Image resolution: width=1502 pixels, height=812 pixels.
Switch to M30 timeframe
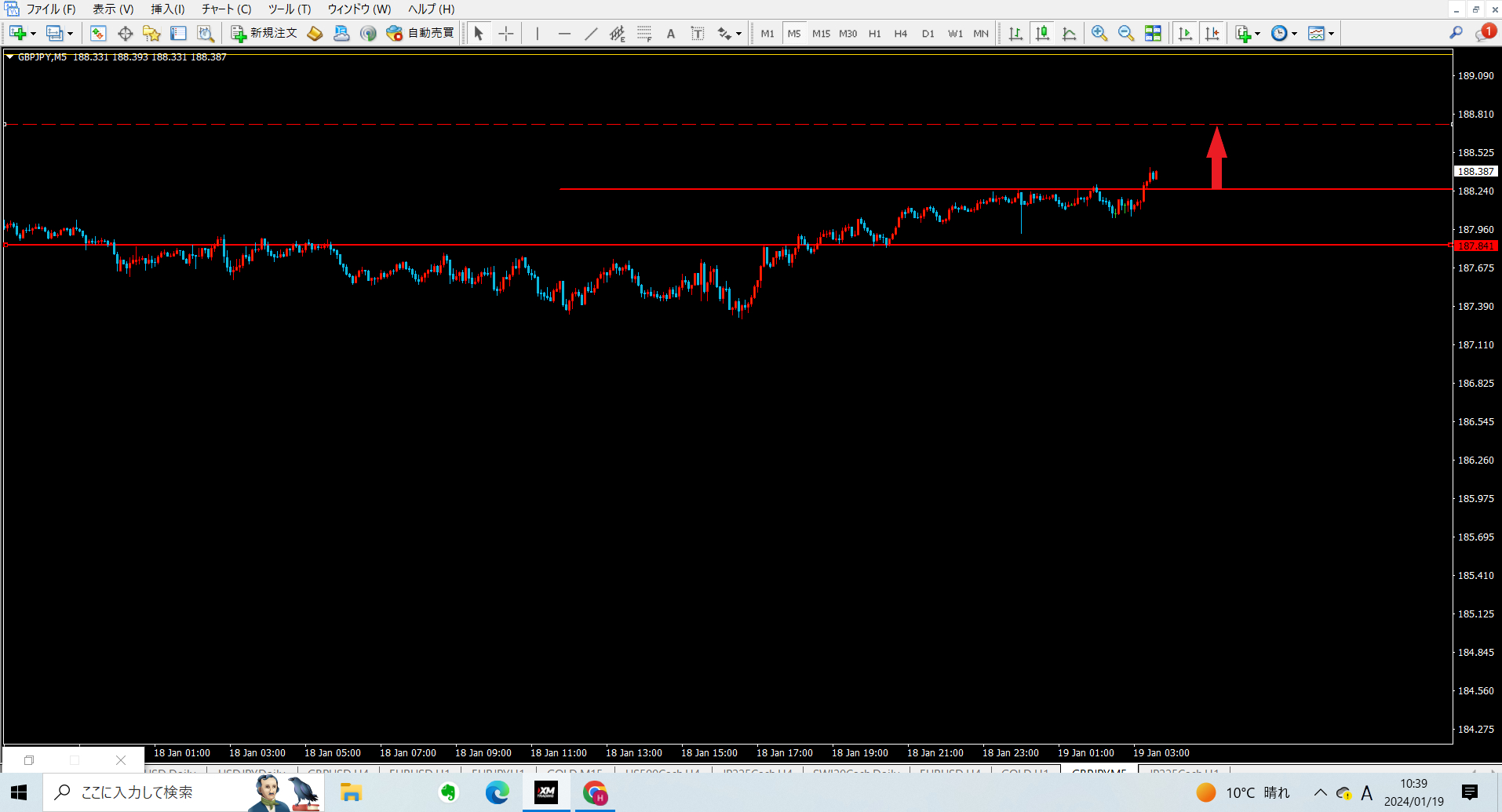click(848, 33)
